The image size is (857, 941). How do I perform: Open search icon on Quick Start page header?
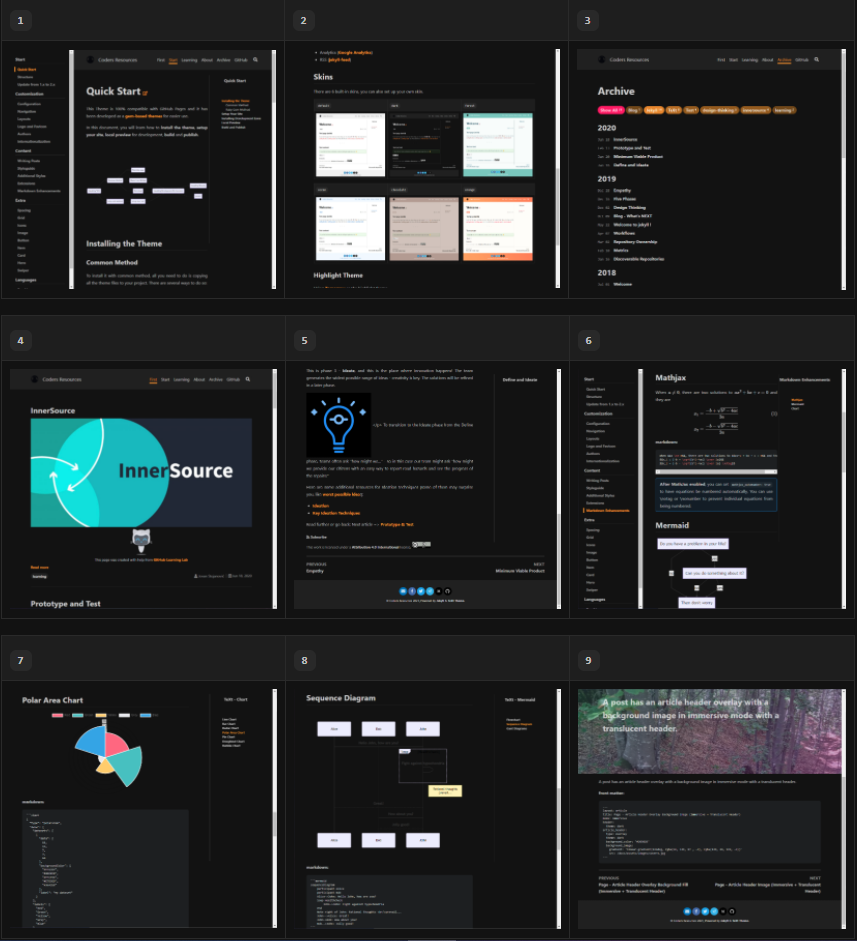(255, 60)
